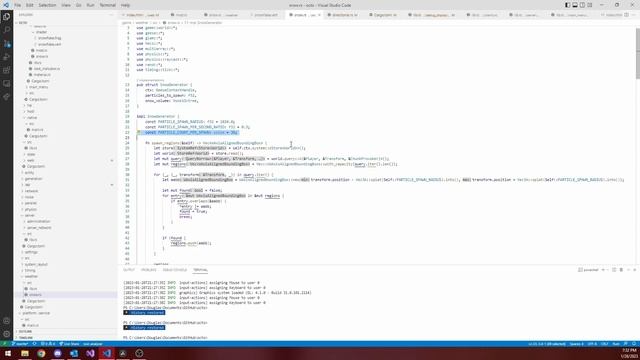
Task: Open the Manage gear in the activity bar
Action: [x=7, y=334]
